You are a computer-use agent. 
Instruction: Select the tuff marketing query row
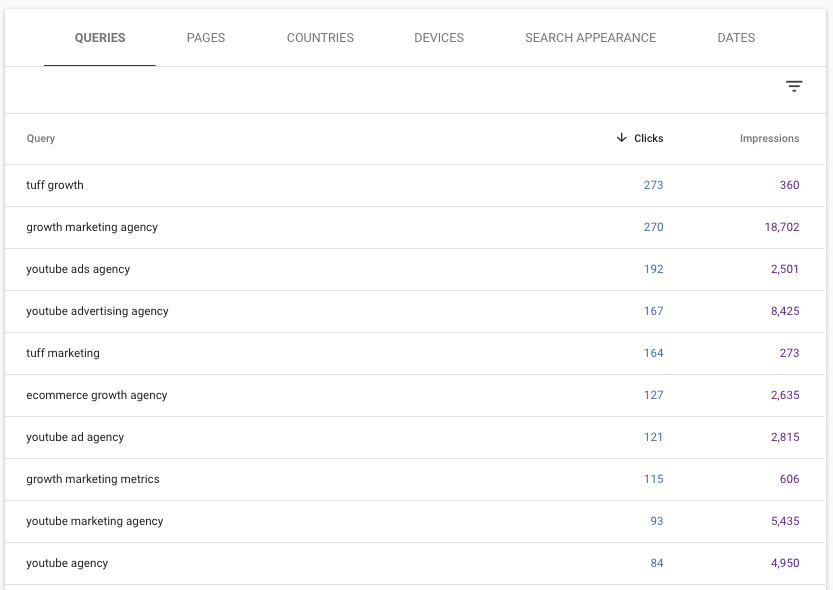65,353
